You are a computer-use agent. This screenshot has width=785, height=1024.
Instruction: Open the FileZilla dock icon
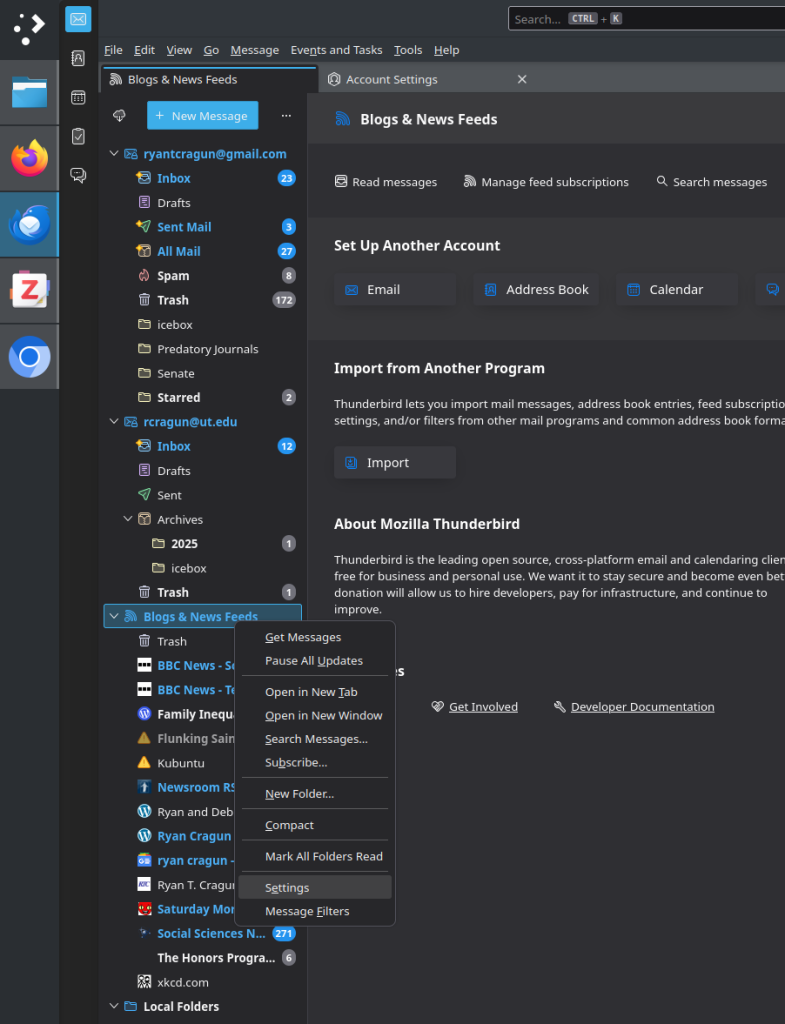click(29, 291)
